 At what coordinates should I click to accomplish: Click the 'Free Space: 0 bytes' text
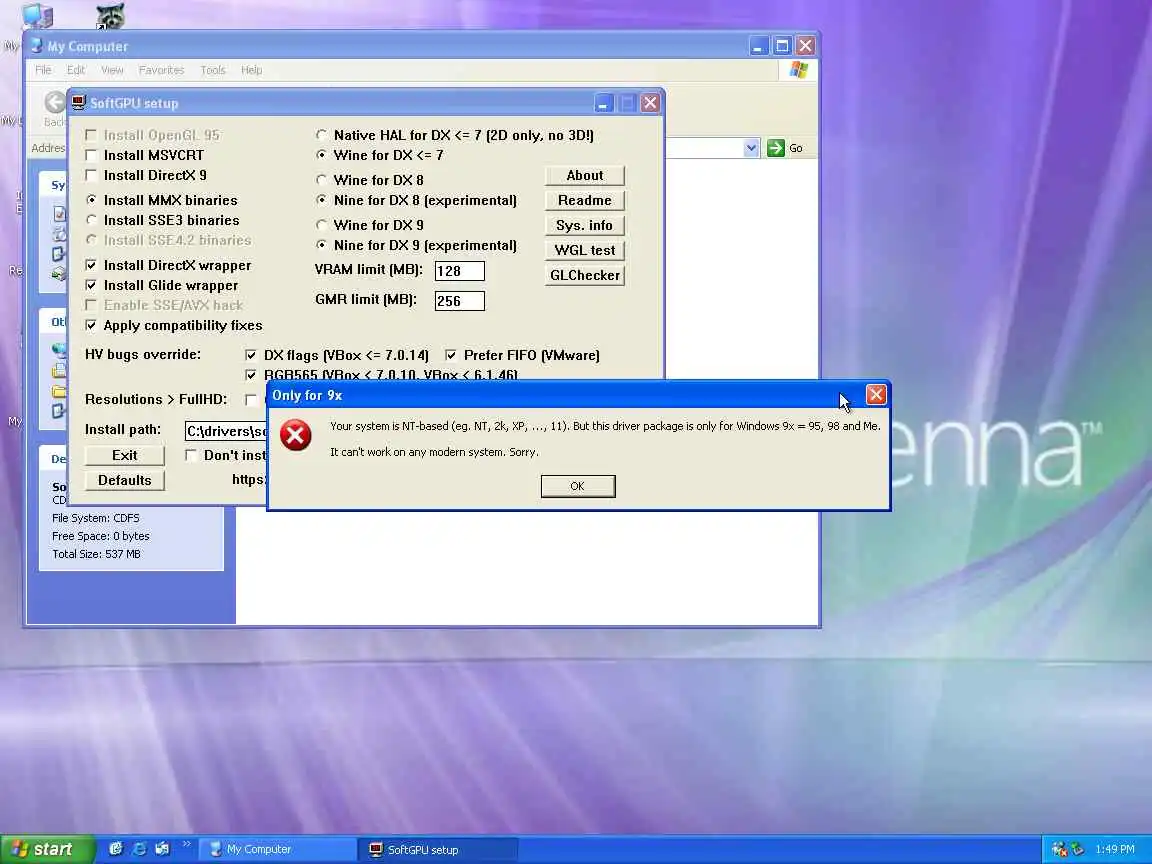tap(101, 536)
